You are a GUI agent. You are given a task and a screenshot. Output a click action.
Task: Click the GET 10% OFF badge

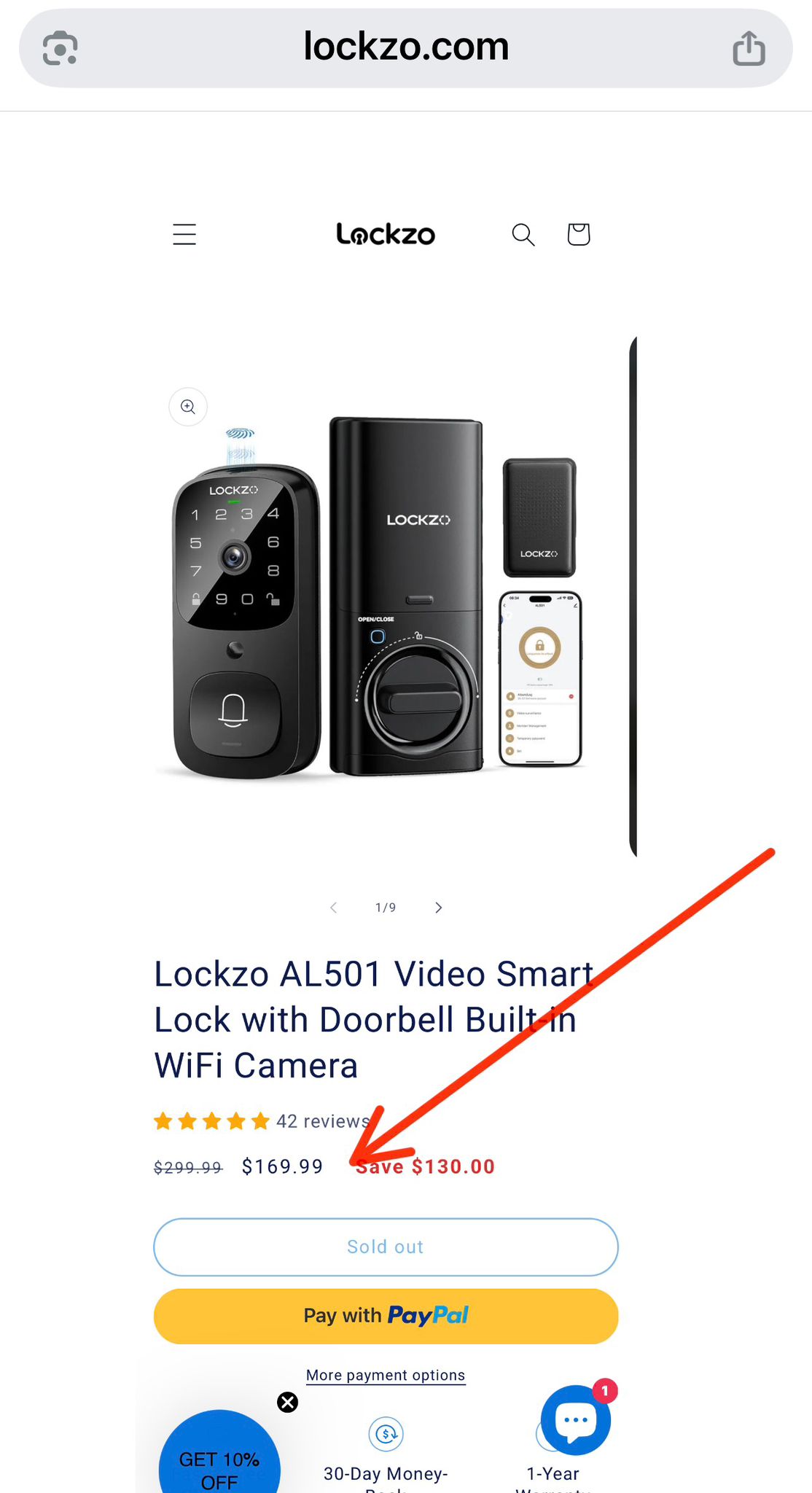point(219,1454)
